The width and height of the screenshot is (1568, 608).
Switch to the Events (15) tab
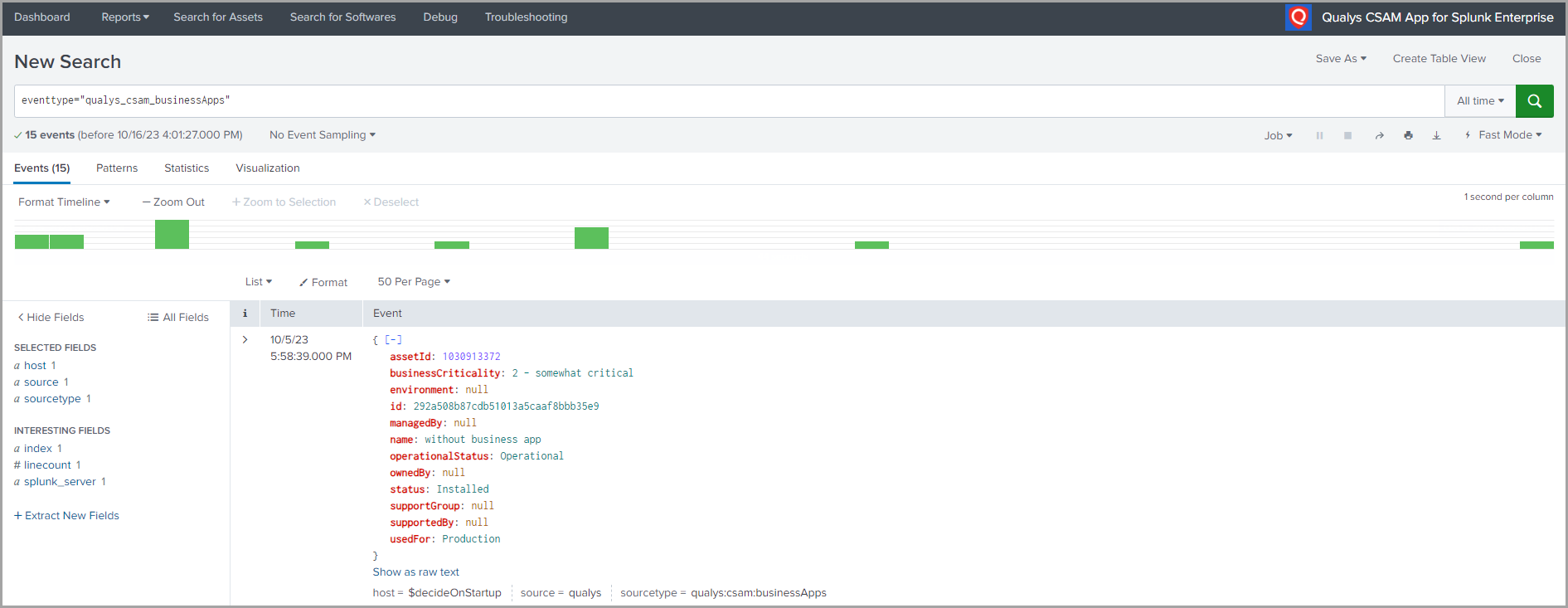click(41, 168)
